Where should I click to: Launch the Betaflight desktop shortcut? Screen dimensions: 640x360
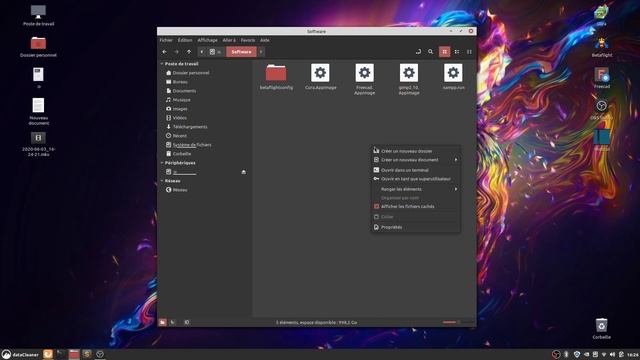(x=602, y=47)
